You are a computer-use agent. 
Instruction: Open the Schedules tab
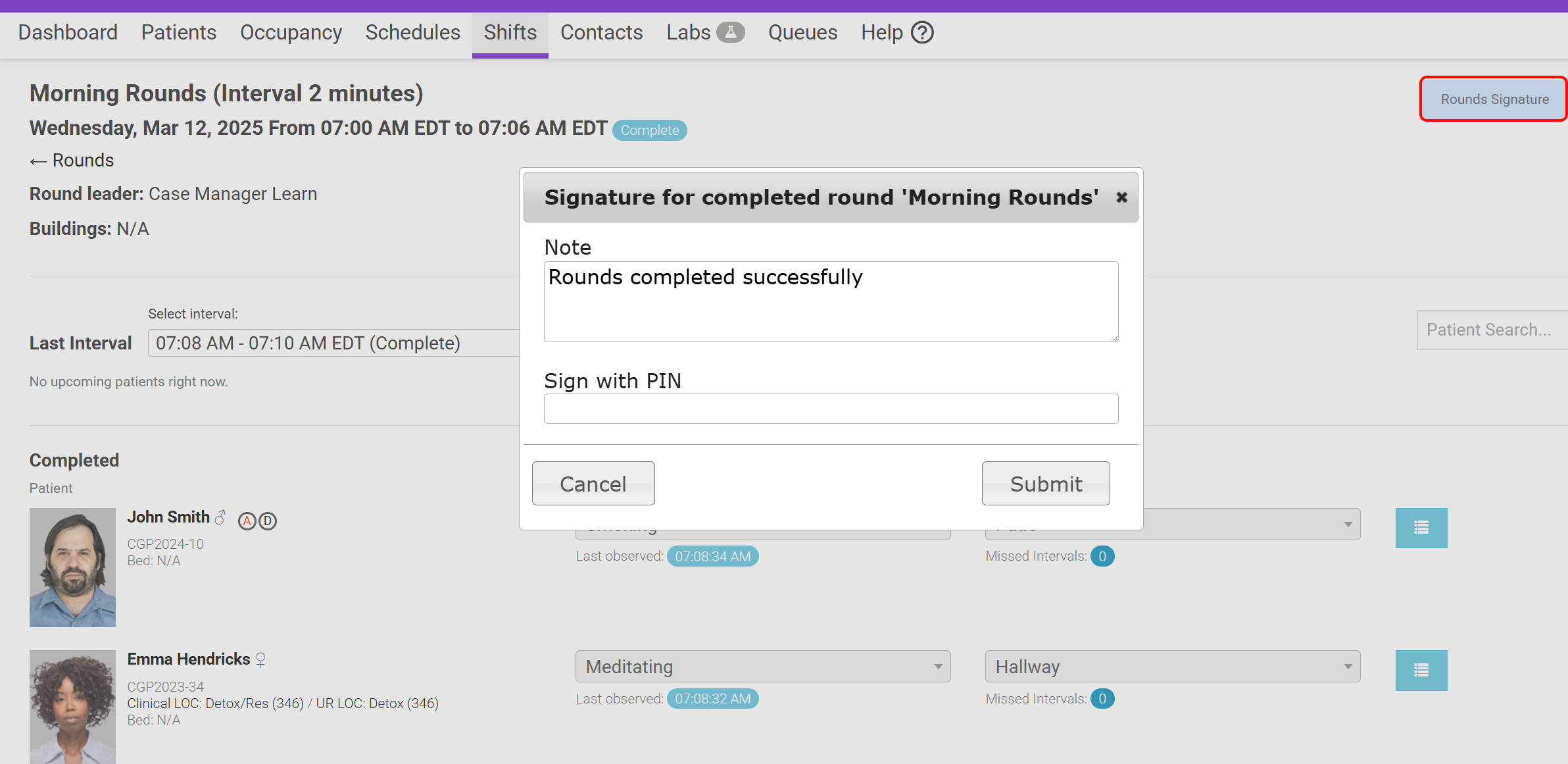pyautogui.click(x=412, y=32)
